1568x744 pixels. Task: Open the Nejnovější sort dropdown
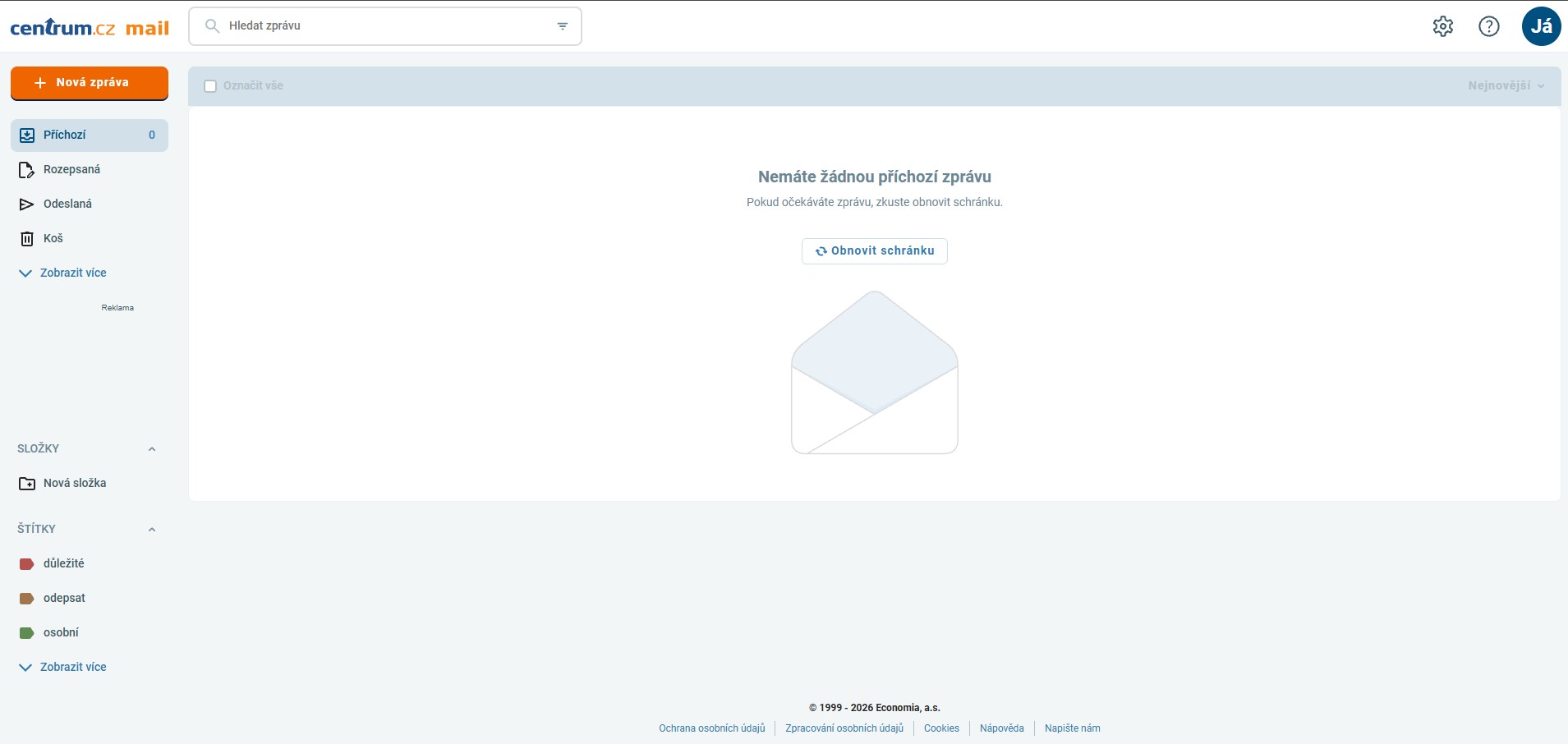[1506, 86]
